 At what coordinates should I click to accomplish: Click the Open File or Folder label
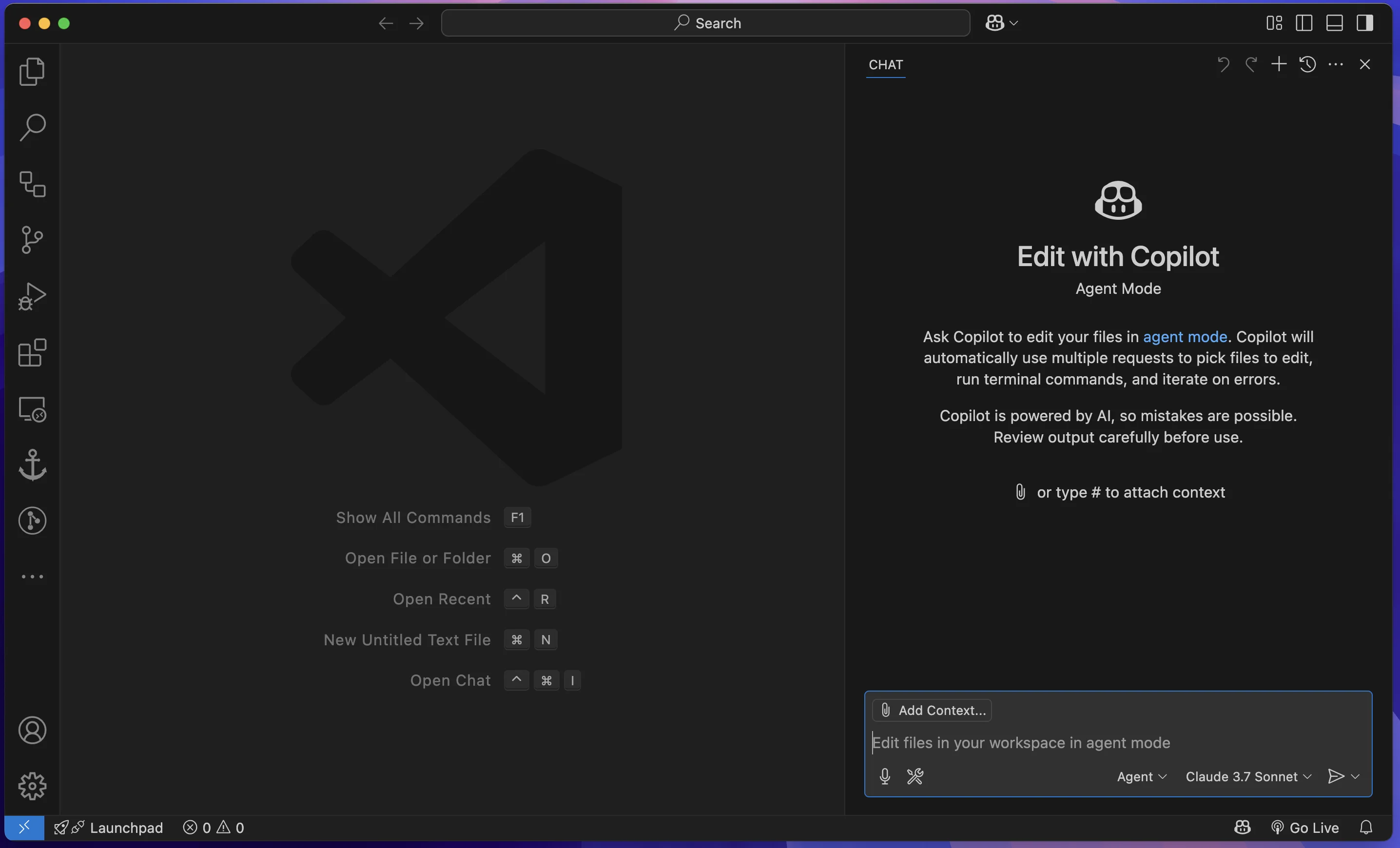pyautogui.click(x=418, y=559)
